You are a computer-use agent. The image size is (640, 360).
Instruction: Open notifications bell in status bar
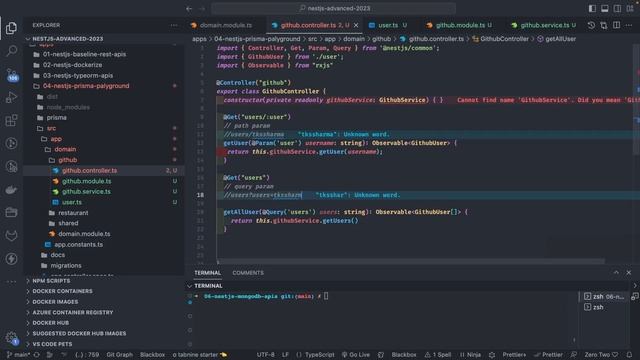(x=629, y=355)
